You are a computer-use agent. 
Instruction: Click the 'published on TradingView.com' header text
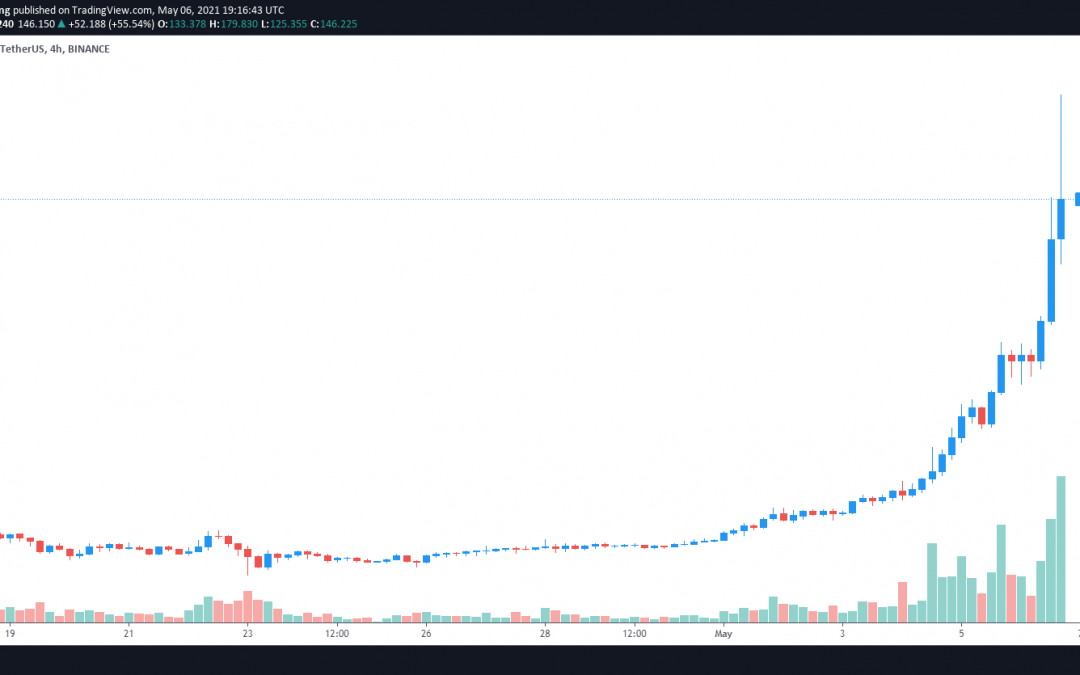click(x=82, y=10)
